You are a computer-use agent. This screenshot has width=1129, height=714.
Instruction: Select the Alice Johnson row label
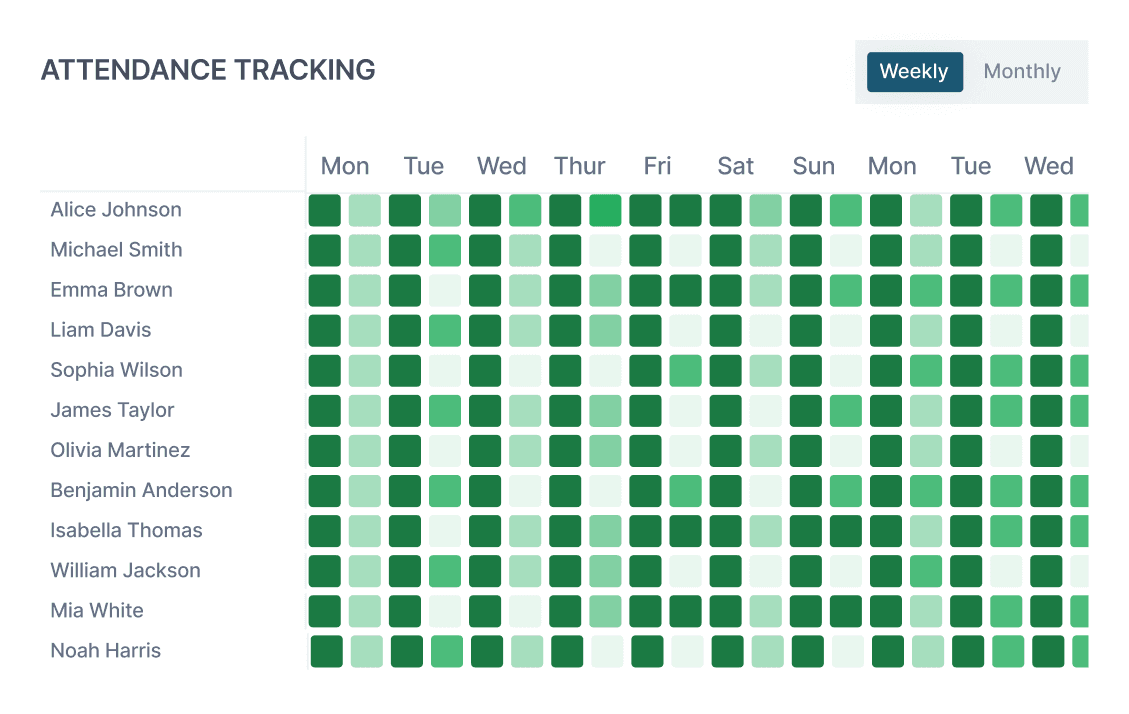pyautogui.click(x=116, y=210)
